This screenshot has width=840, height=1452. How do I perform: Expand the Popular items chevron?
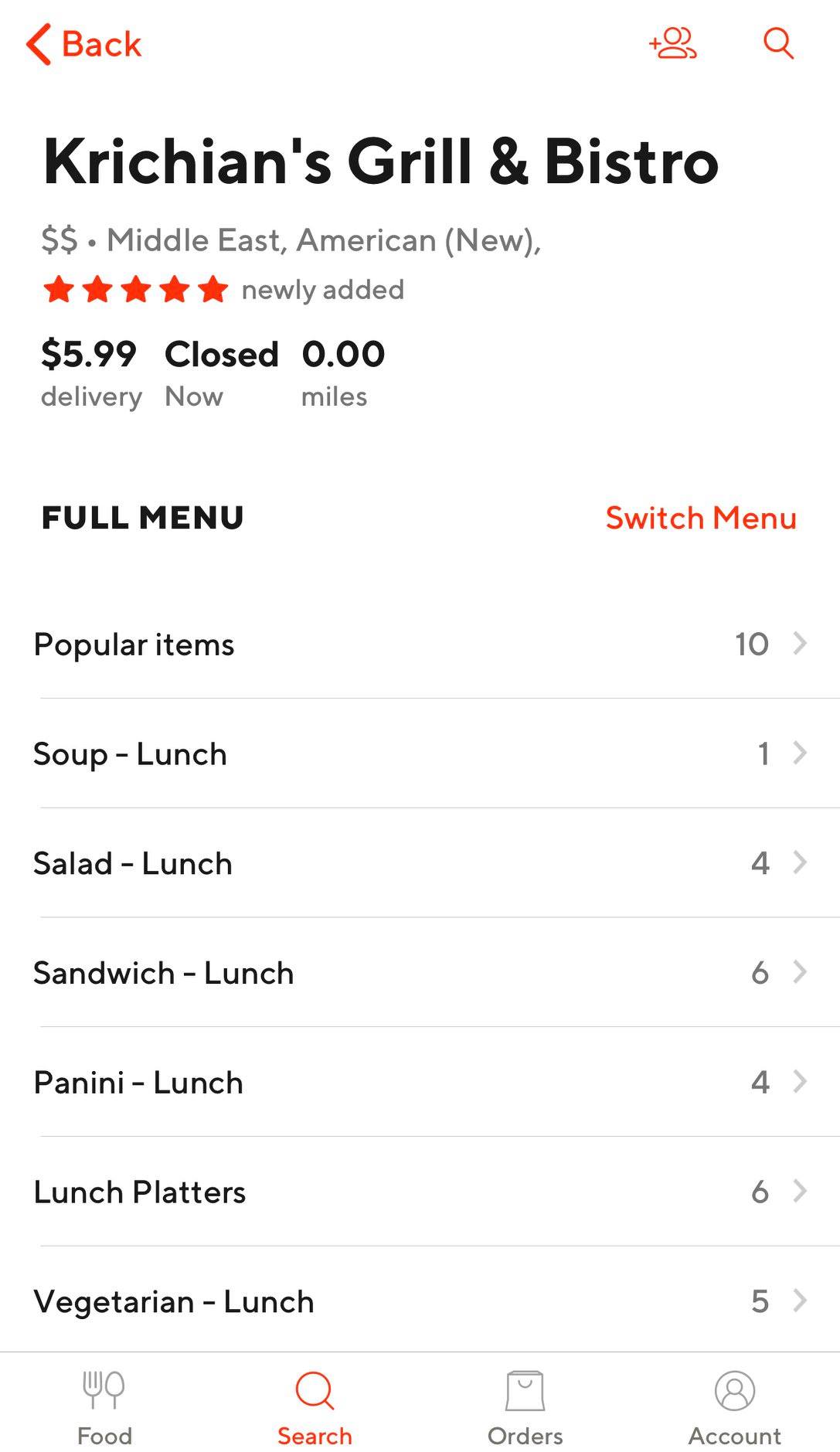[x=801, y=643]
